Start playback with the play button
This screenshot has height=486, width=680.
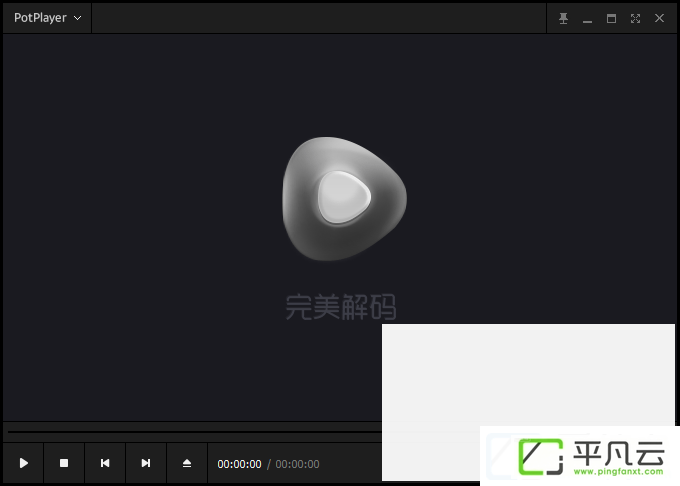click(x=23, y=463)
